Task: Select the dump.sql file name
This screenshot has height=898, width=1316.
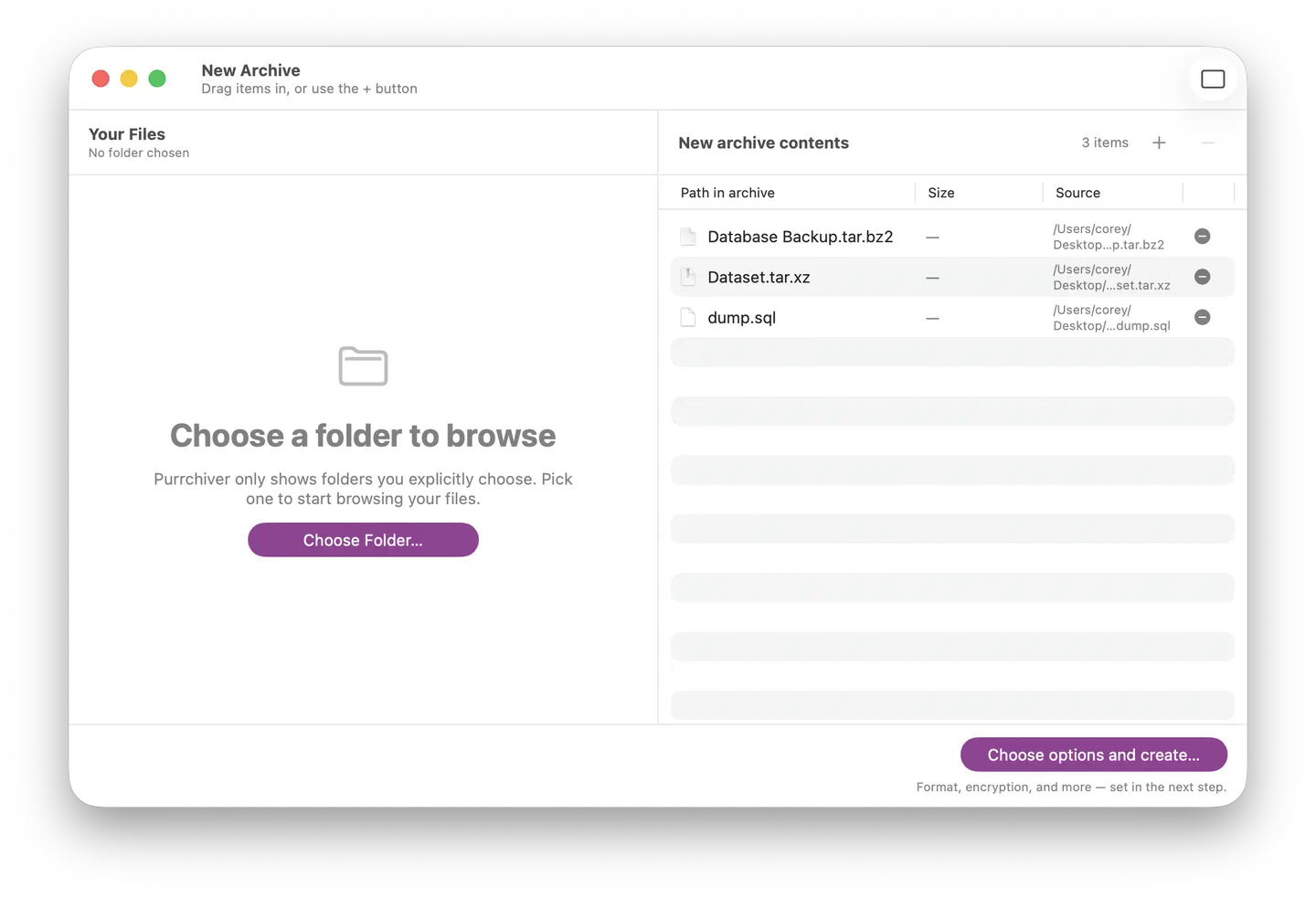Action: [741, 318]
